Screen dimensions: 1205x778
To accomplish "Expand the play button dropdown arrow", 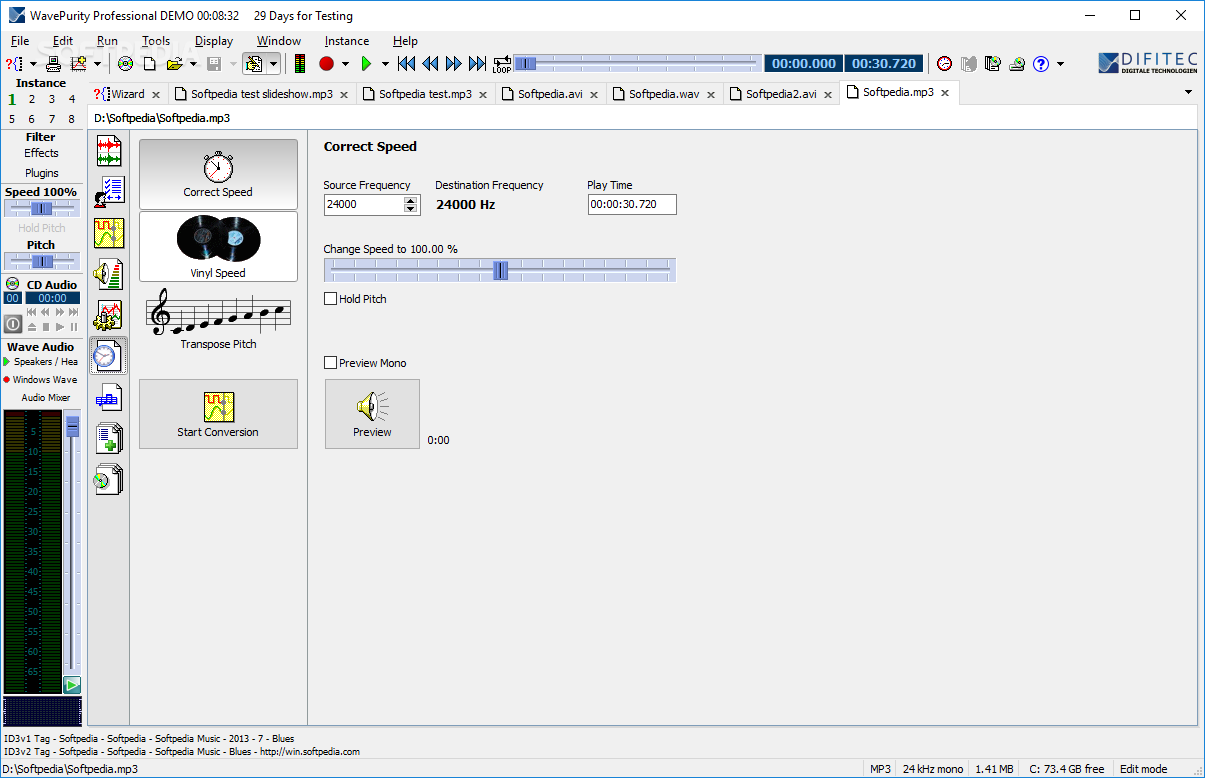I will [385, 64].
